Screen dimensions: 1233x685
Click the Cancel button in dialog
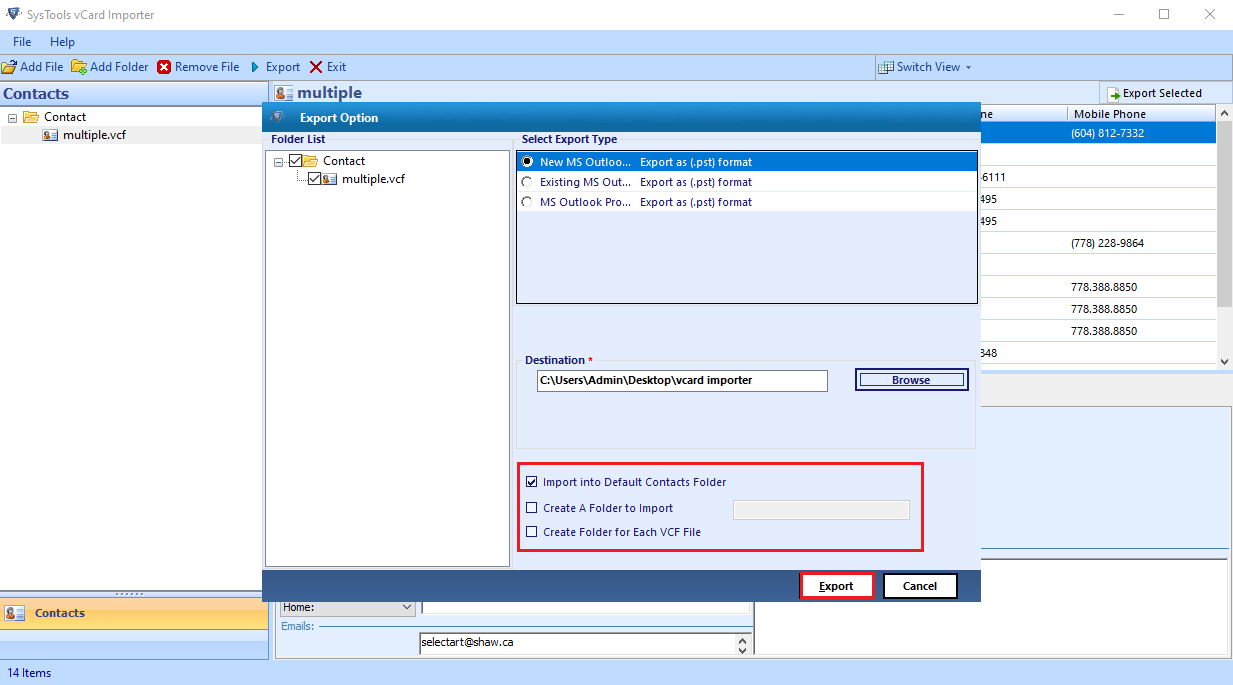pyautogui.click(x=919, y=586)
